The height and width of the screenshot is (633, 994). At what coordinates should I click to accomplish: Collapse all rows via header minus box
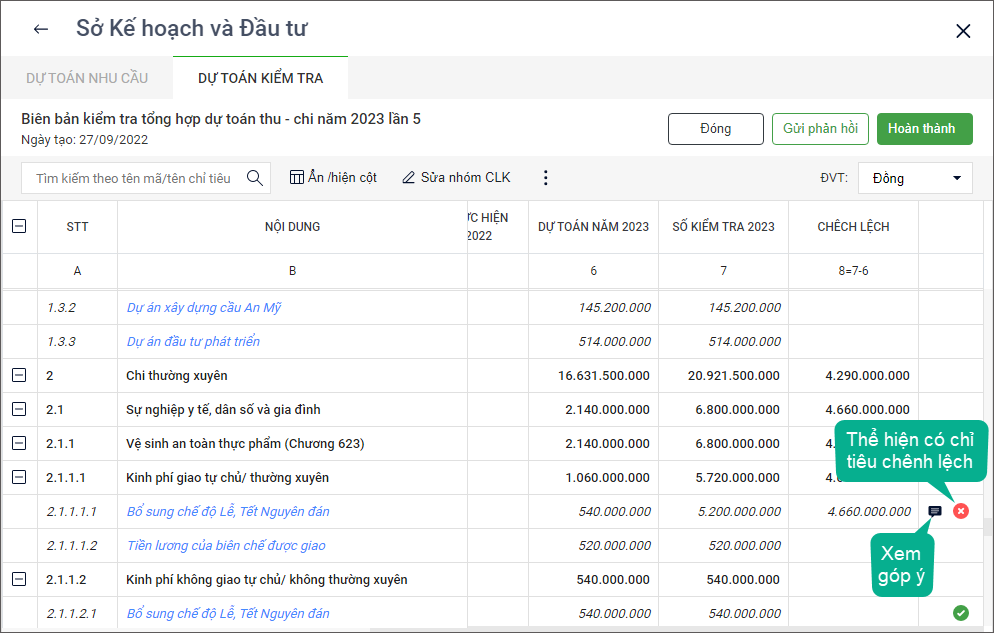point(19,227)
